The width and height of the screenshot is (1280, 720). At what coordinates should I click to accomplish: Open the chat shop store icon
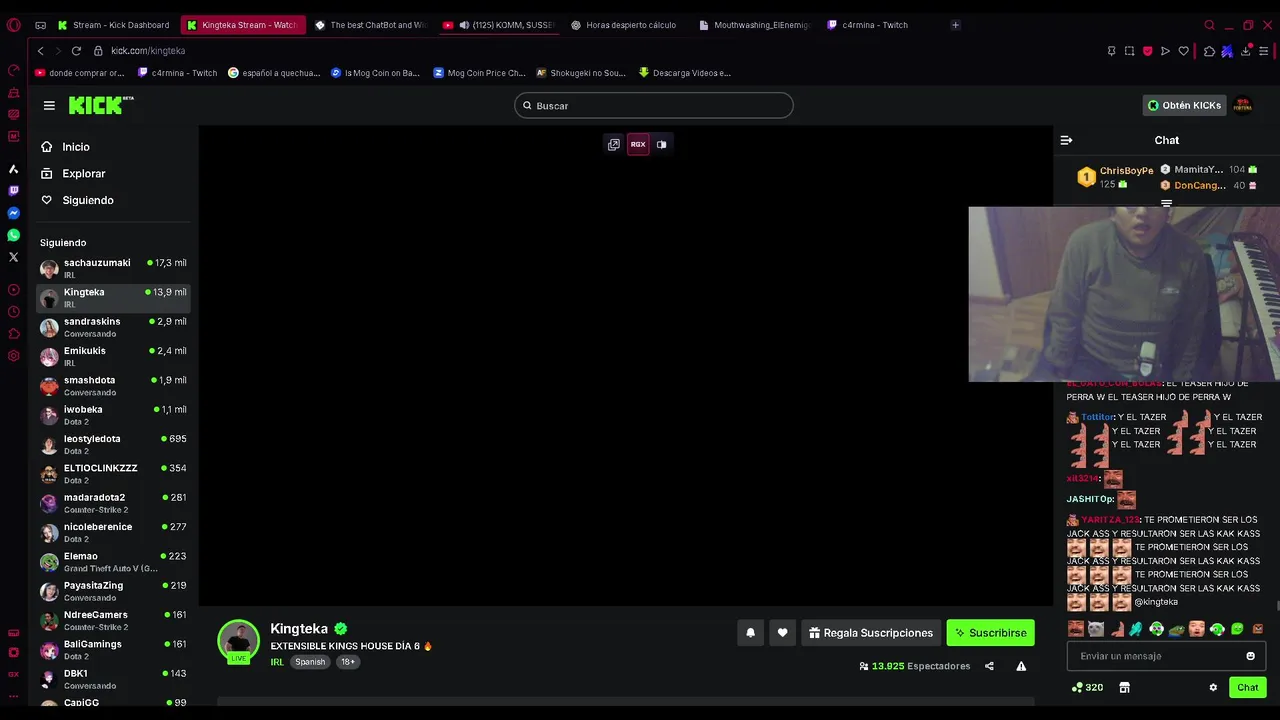coord(1124,687)
